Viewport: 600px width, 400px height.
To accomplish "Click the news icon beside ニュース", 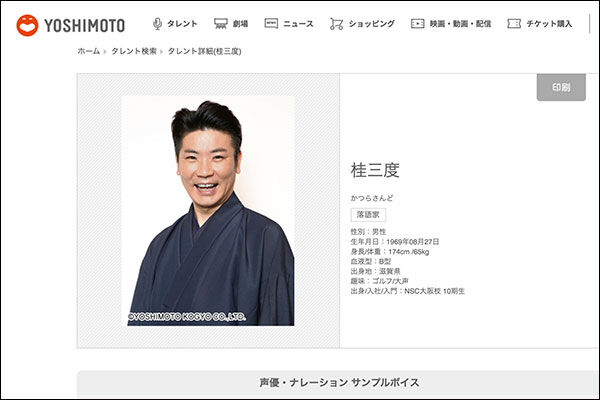I will click(x=271, y=23).
